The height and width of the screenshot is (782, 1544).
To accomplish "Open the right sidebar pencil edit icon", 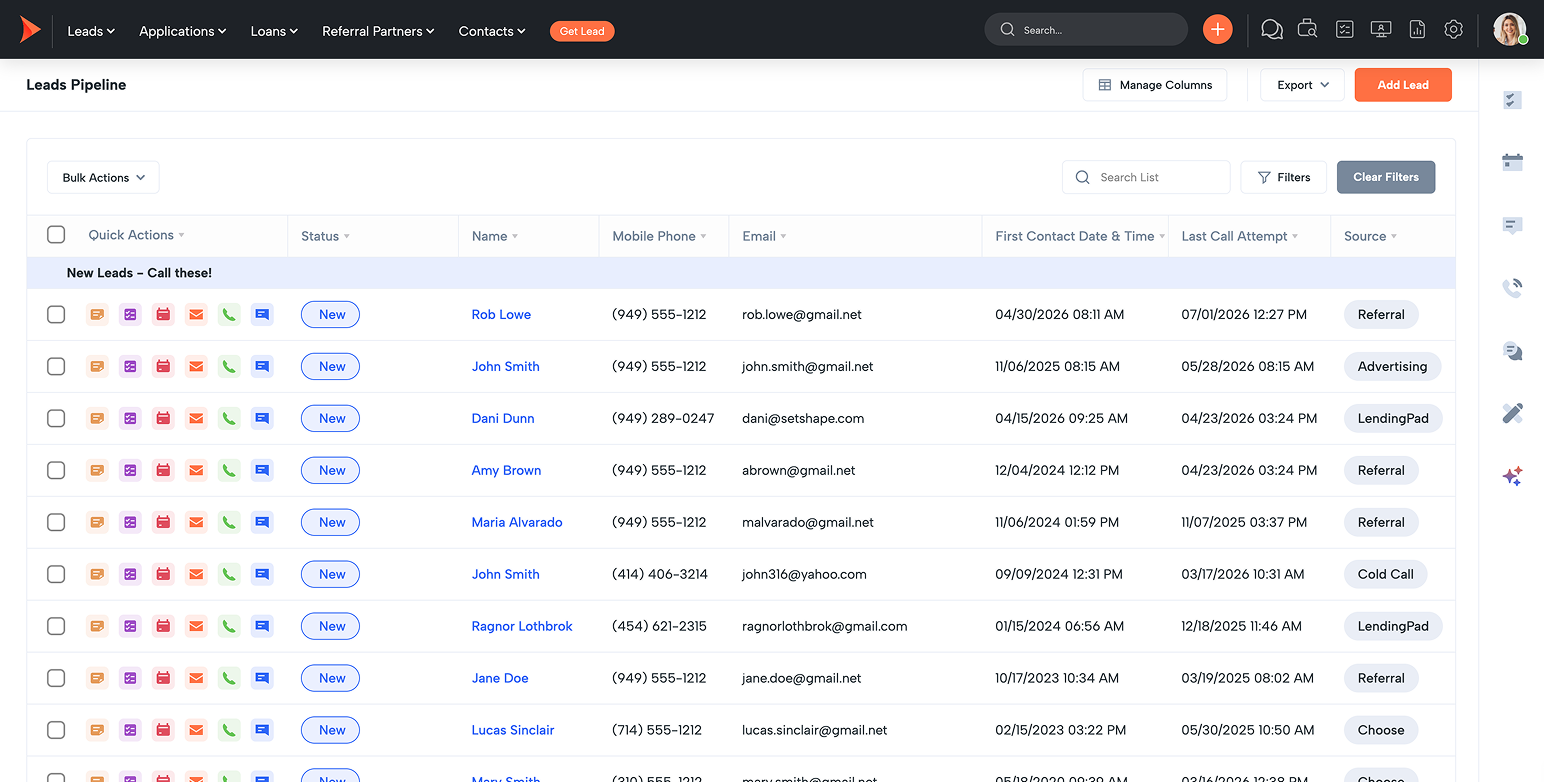I will tap(1512, 413).
